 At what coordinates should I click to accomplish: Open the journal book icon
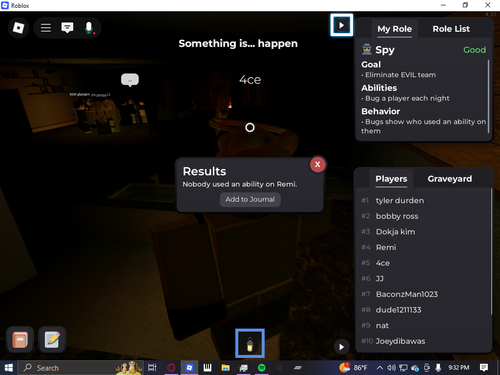coord(20,340)
